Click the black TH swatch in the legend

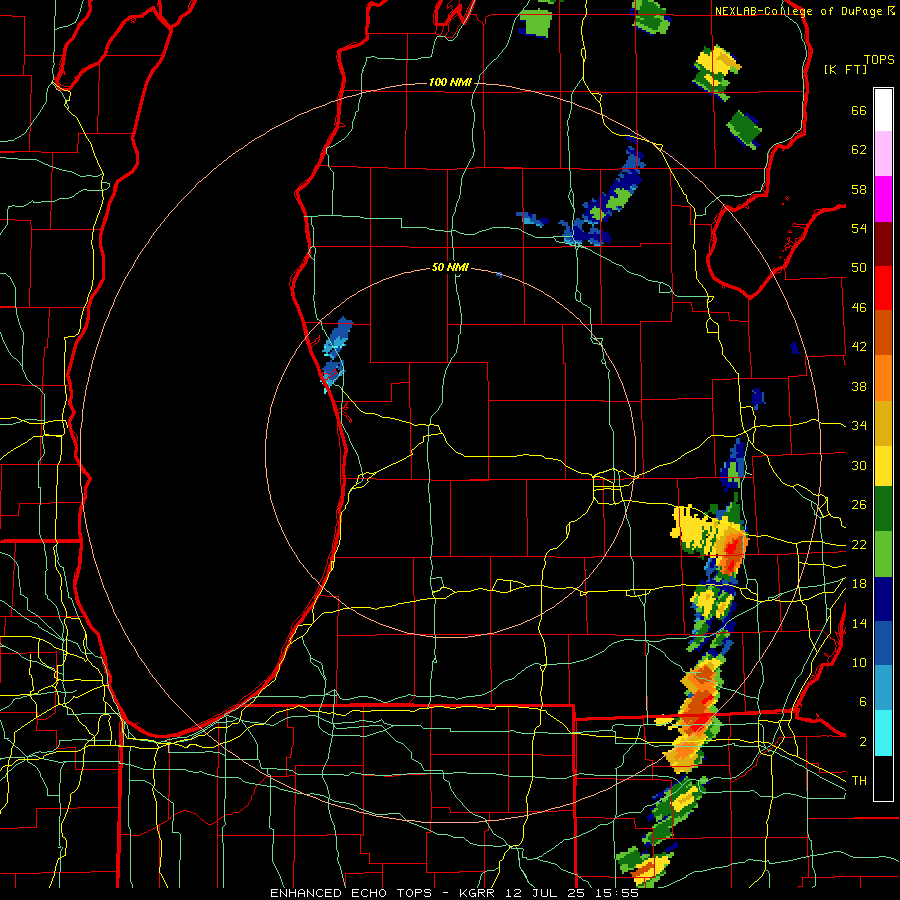pos(883,778)
